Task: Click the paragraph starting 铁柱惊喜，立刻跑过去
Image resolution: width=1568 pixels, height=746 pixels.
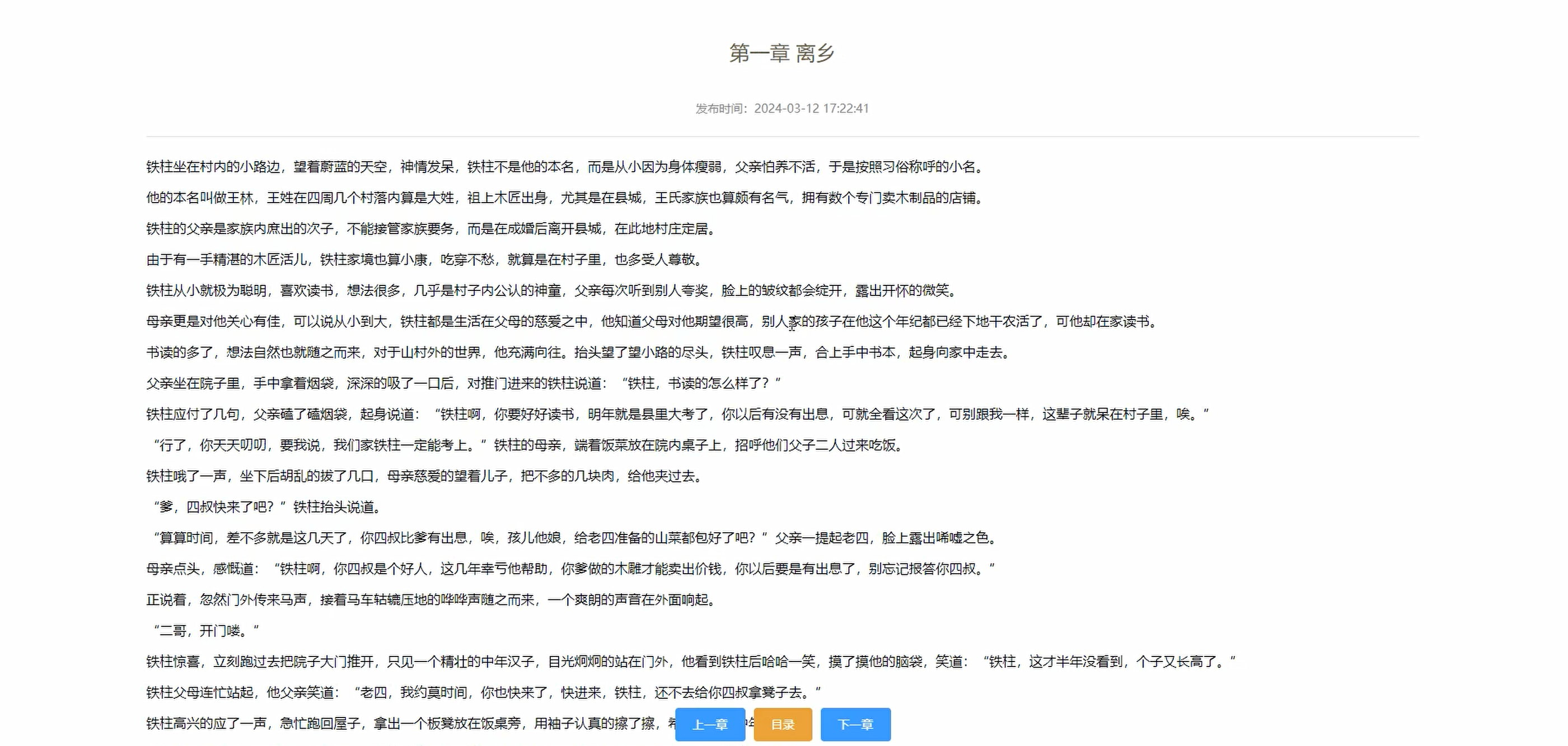Action: tap(691, 661)
